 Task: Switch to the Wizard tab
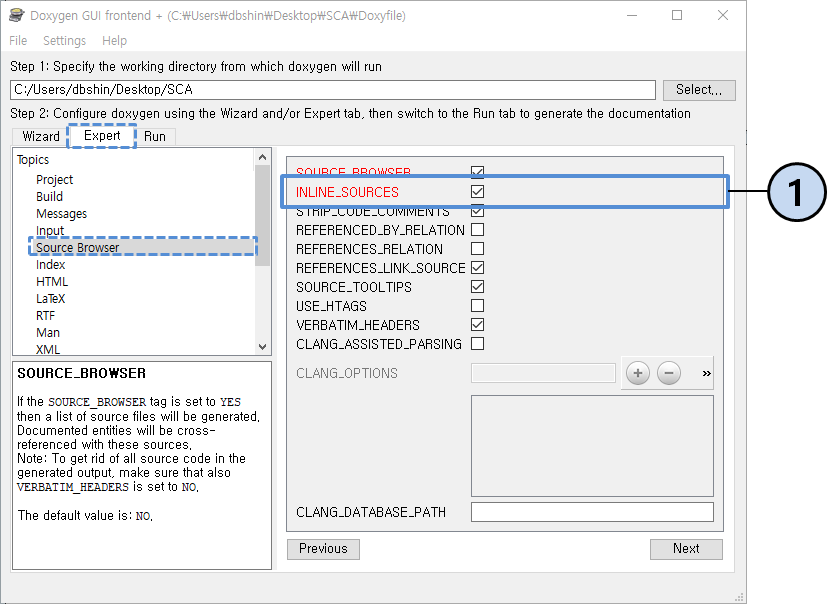click(x=41, y=136)
